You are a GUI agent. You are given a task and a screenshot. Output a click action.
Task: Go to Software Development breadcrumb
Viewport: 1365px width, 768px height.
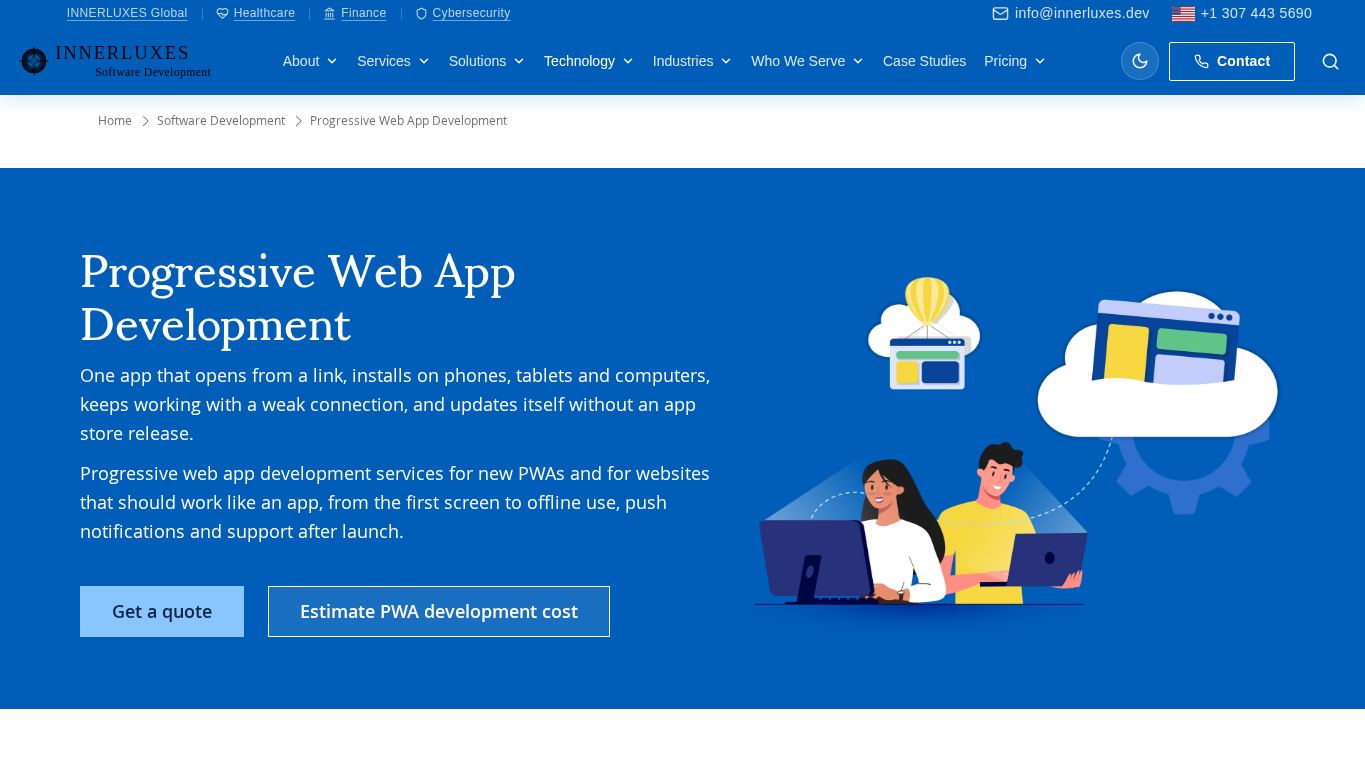pos(221,120)
